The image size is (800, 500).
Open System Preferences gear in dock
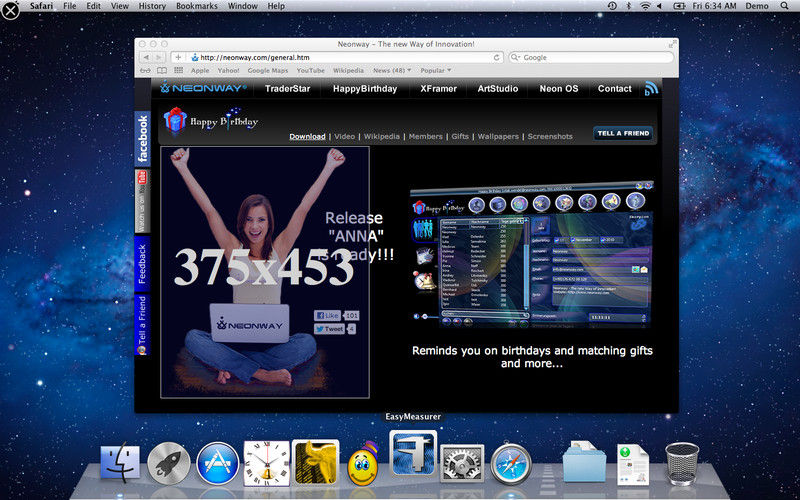pyautogui.click(x=462, y=463)
